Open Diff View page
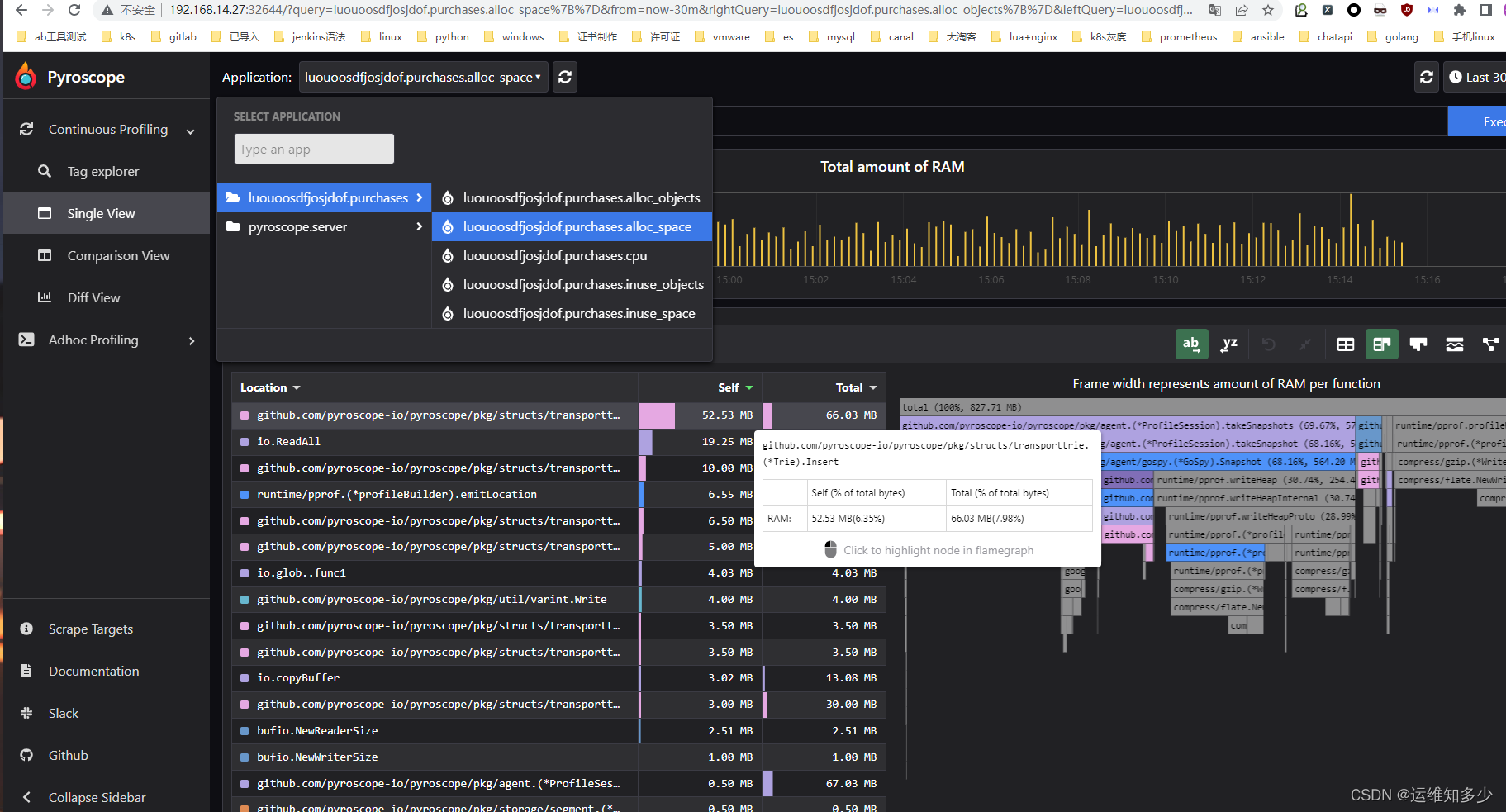 (107, 297)
